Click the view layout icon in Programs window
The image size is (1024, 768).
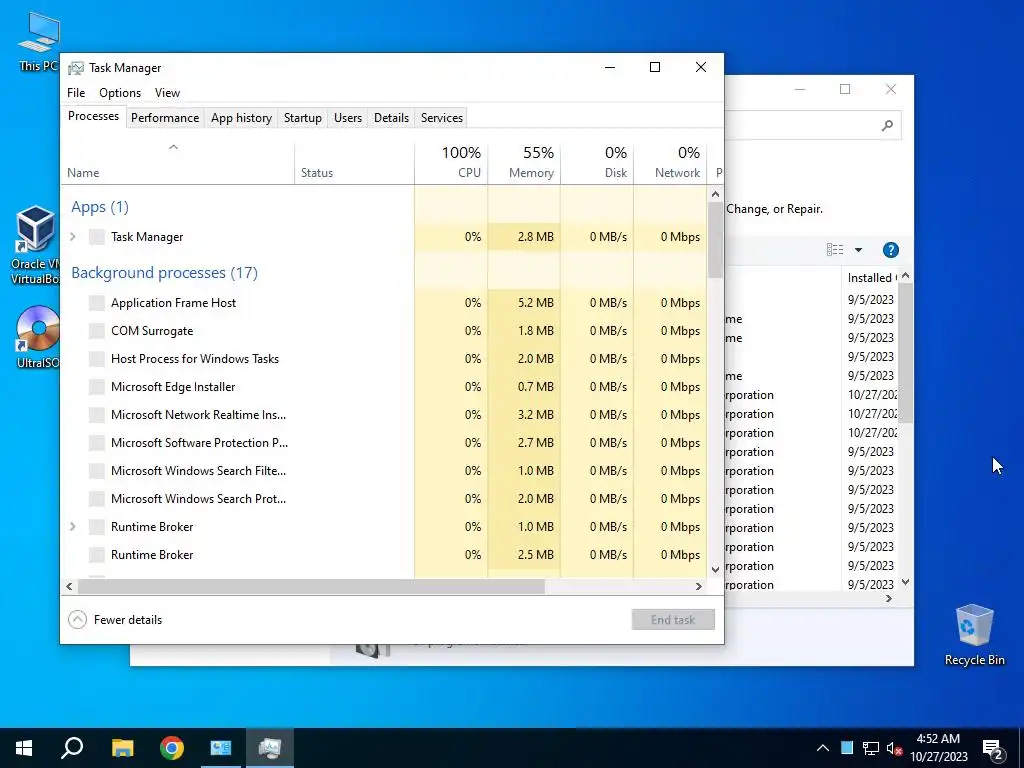[835, 249]
